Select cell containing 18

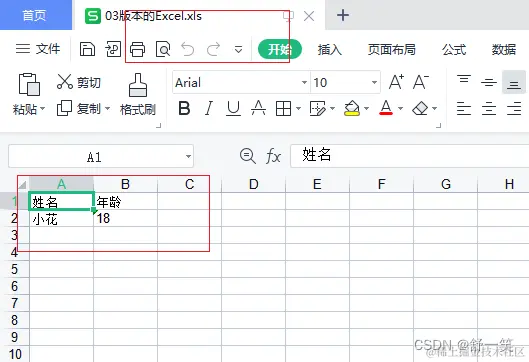tap(126, 219)
